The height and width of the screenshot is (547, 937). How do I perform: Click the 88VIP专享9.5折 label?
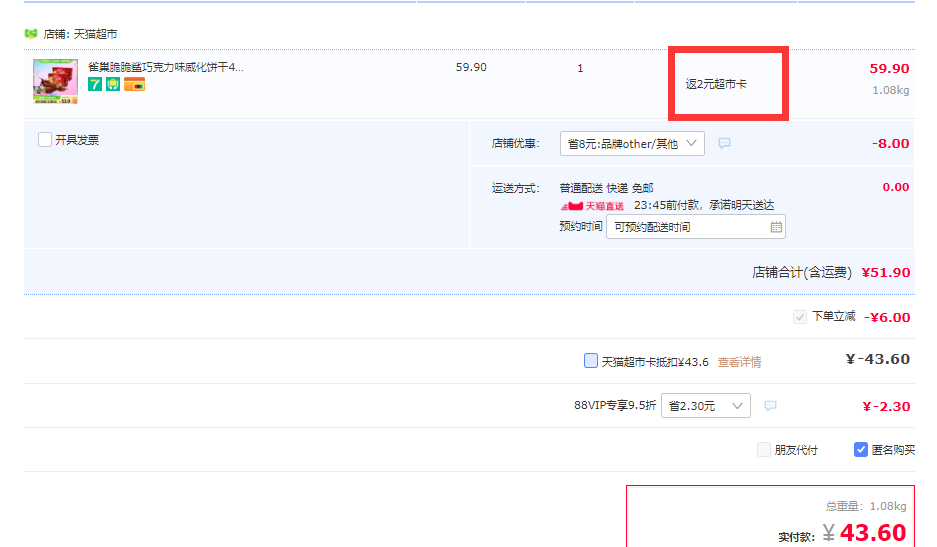(x=615, y=405)
